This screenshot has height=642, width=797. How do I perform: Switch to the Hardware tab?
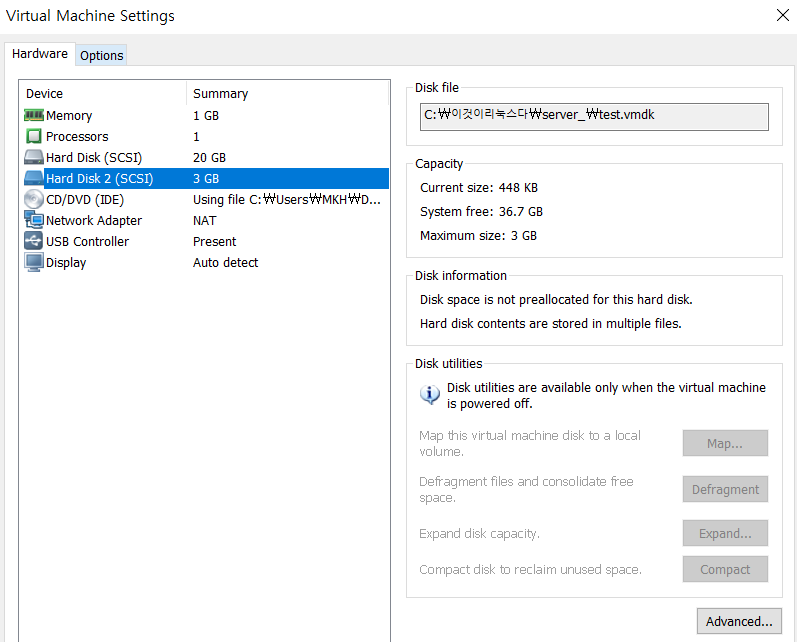[x=40, y=54]
